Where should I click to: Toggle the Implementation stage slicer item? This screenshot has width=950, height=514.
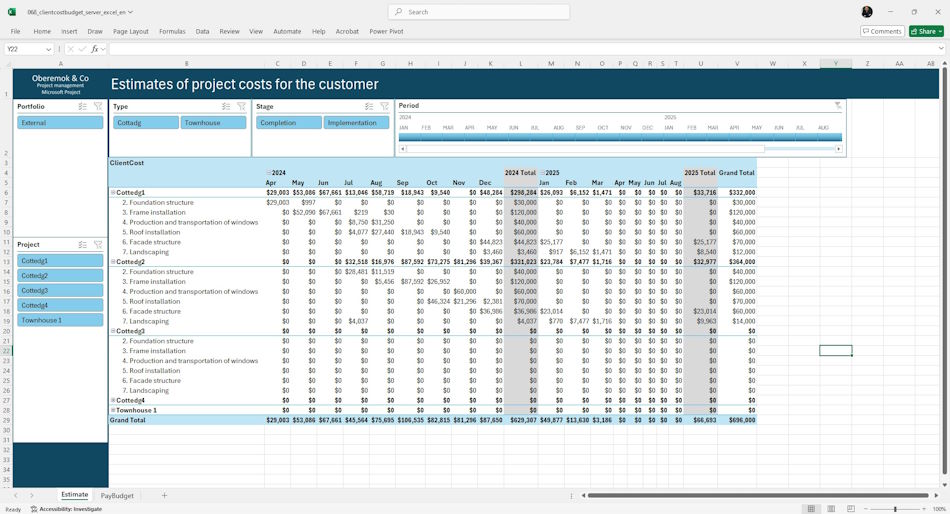(x=356, y=122)
